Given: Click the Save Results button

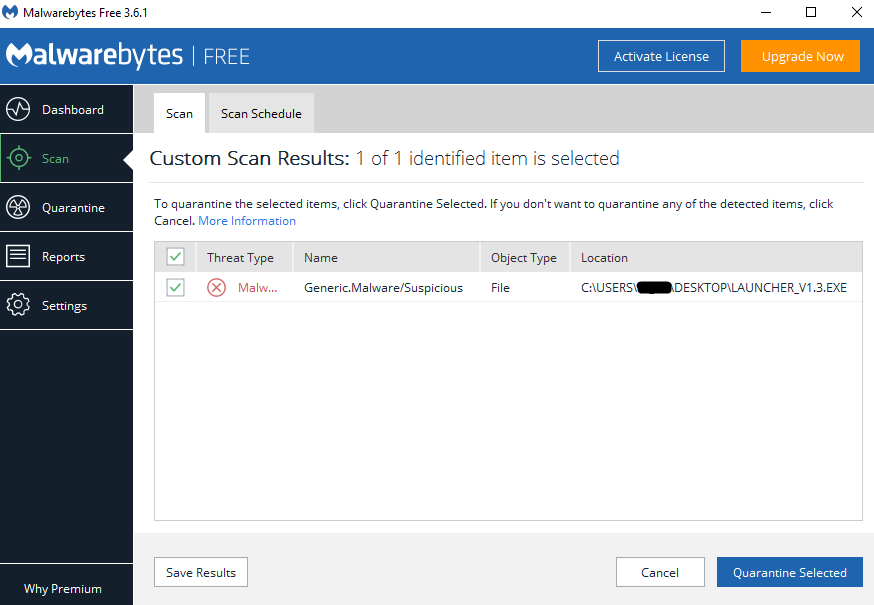Looking at the screenshot, I should pos(201,572).
